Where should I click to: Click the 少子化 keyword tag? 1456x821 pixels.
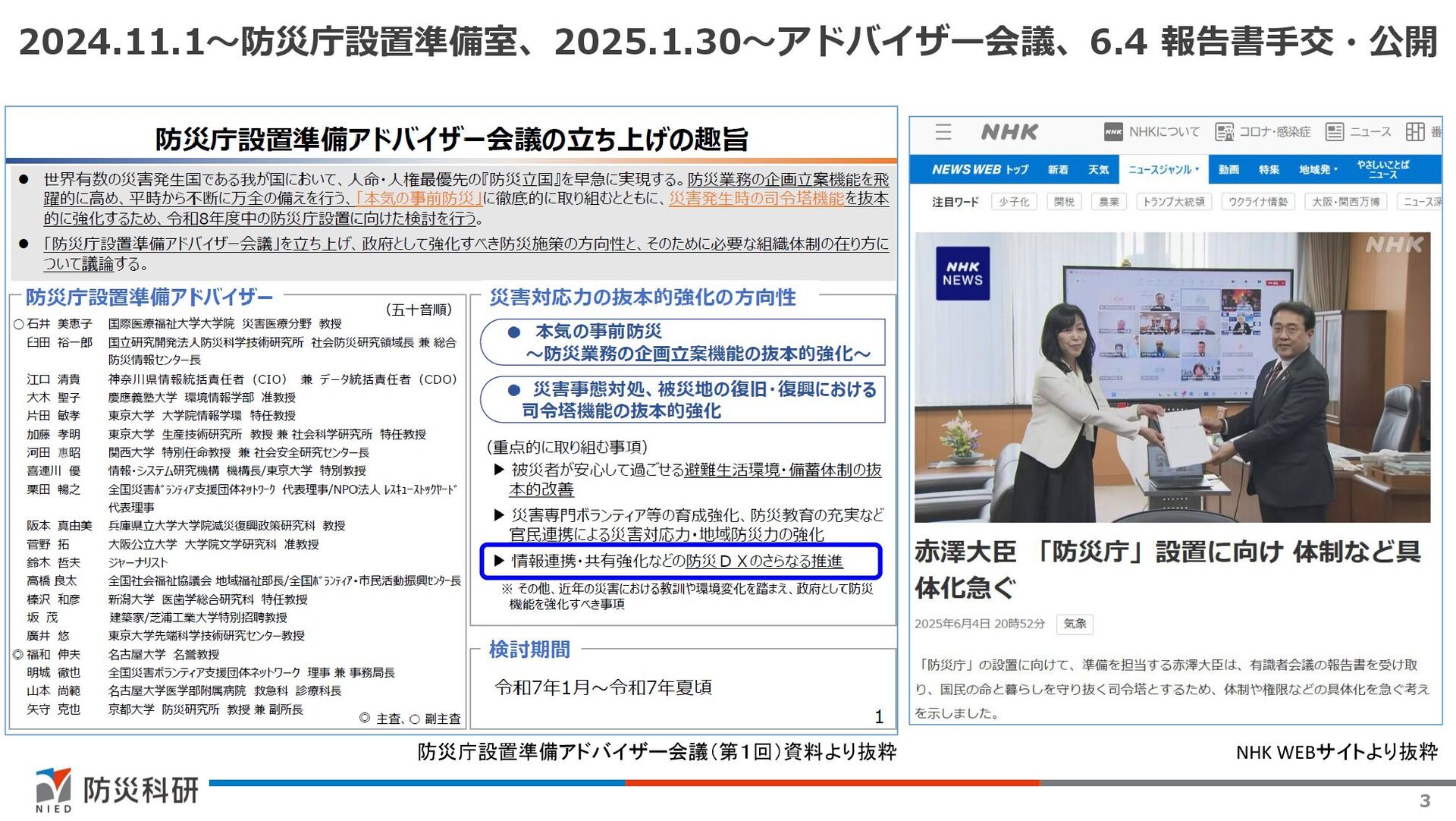pos(1014,202)
